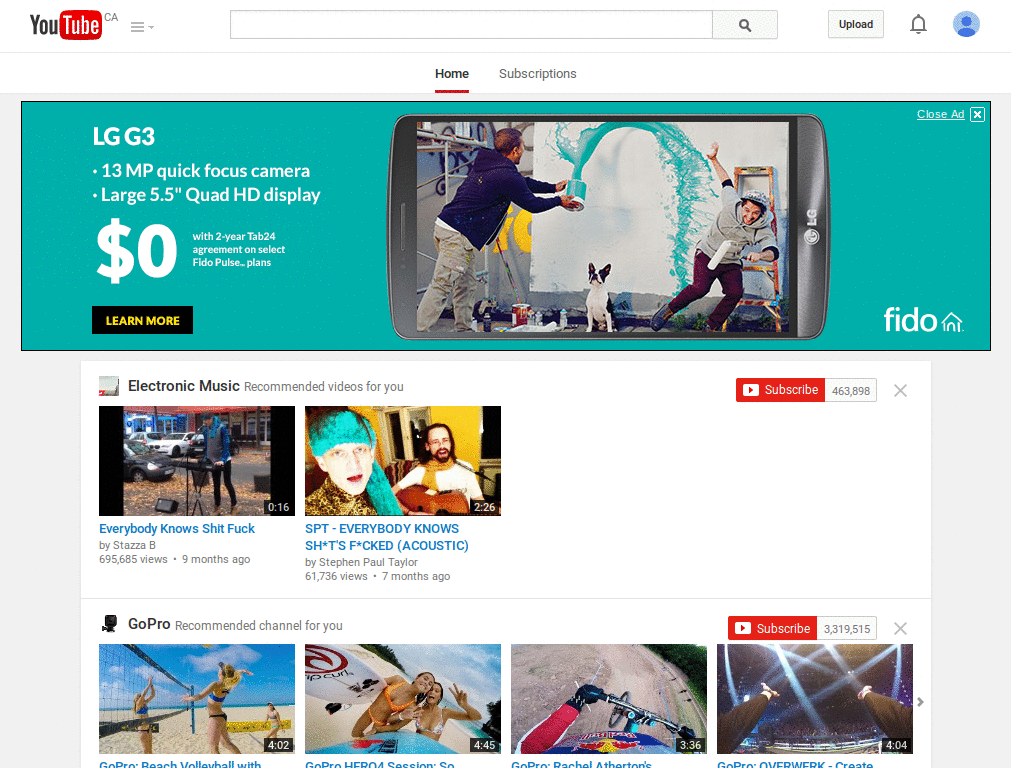Focus the search input field
The width and height of the screenshot is (1024, 768).
click(x=471, y=25)
